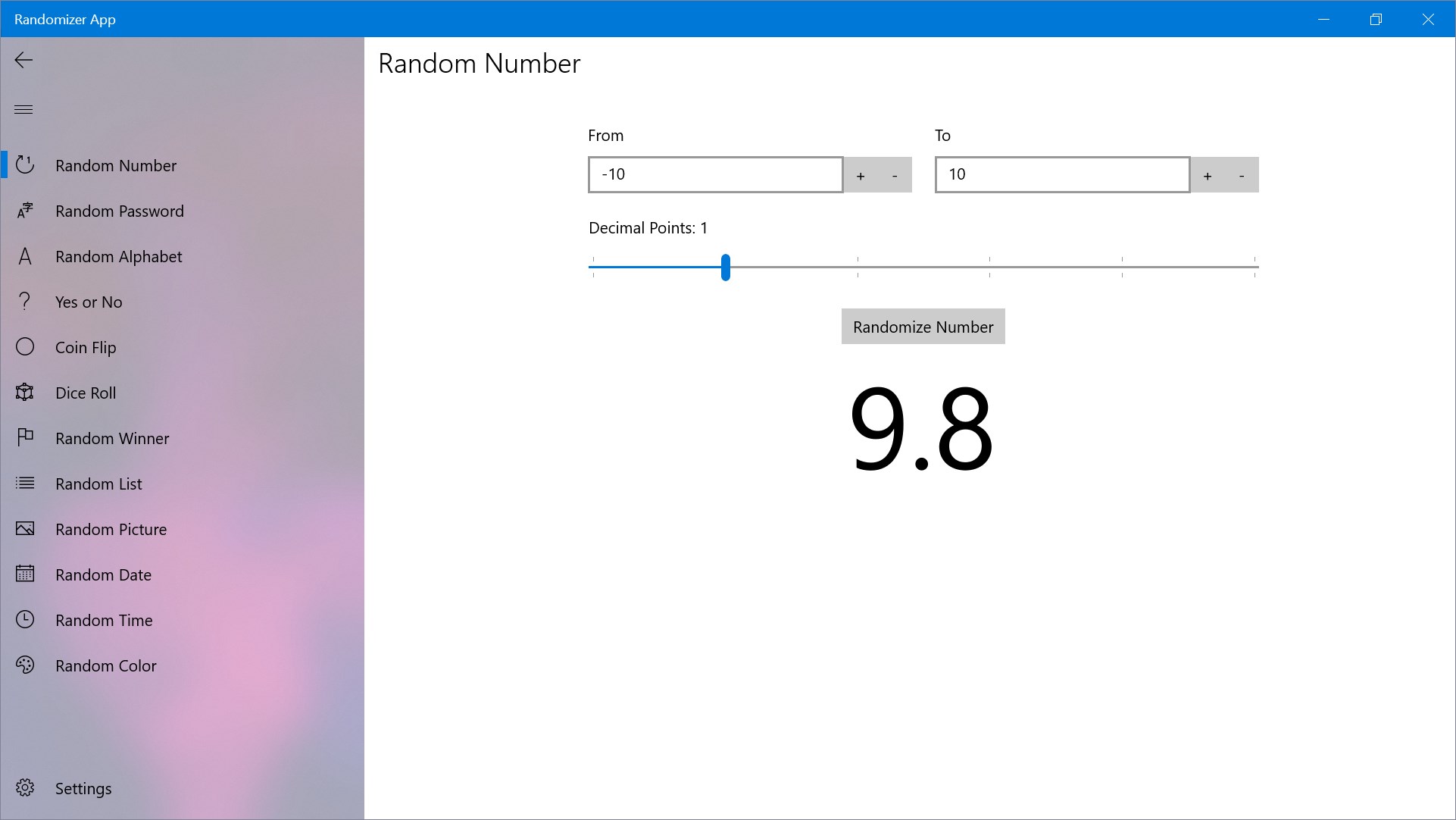Click the Yes or No question mark icon
Viewport: 1456px width, 820px height.
(25, 302)
